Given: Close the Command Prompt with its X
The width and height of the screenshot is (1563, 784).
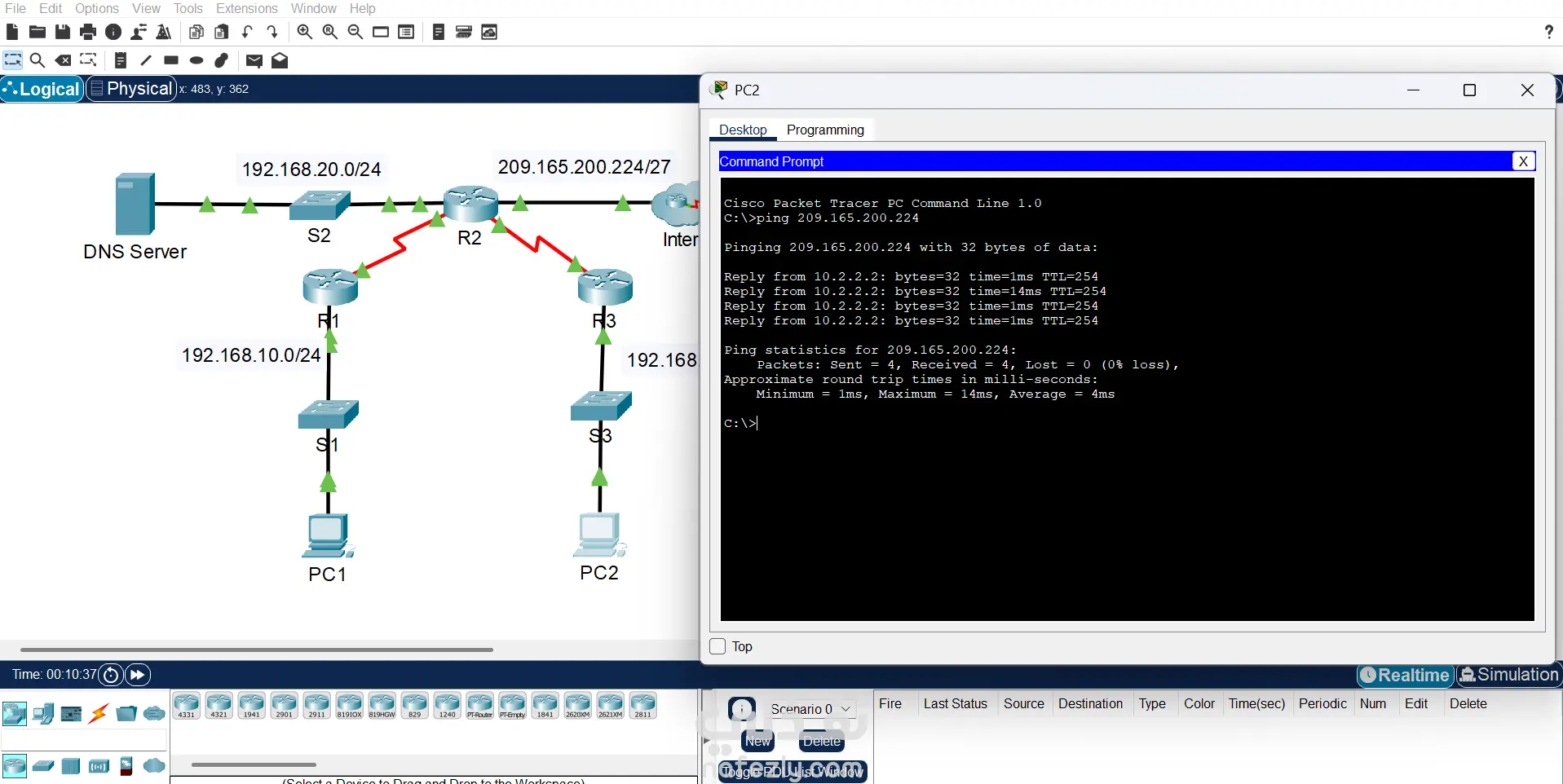Looking at the screenshot, I should 1523,161.
